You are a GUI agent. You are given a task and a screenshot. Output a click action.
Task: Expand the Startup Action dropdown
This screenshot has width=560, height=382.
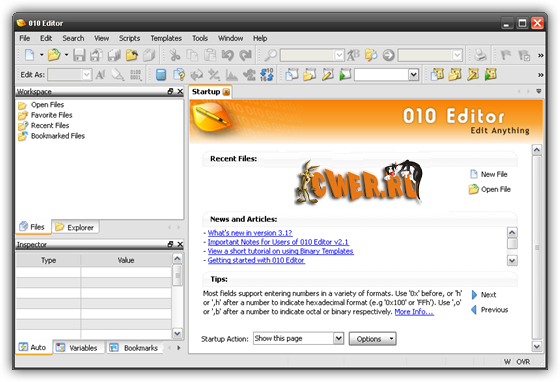[338, 338]
